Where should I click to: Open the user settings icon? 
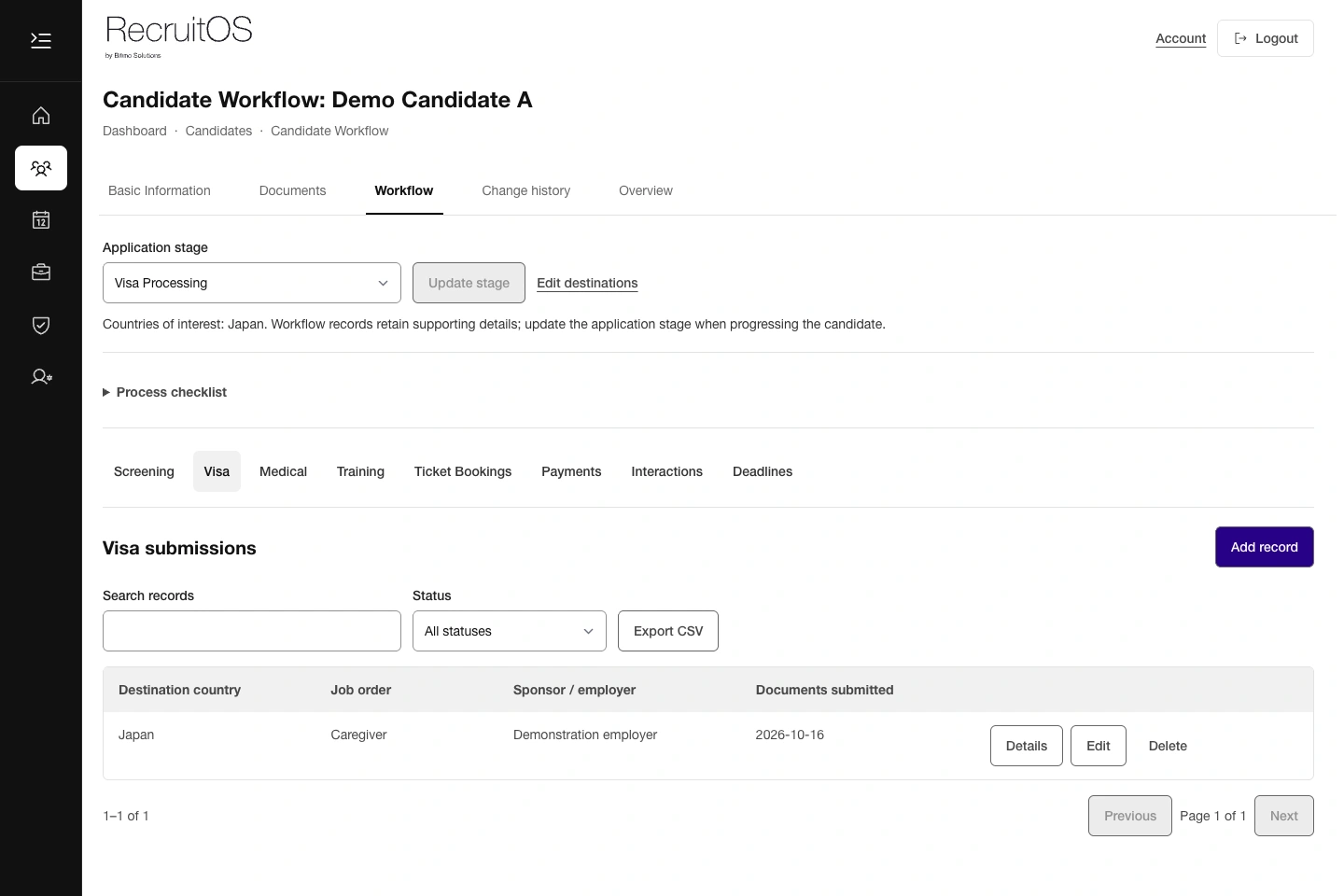click(41, 377)
